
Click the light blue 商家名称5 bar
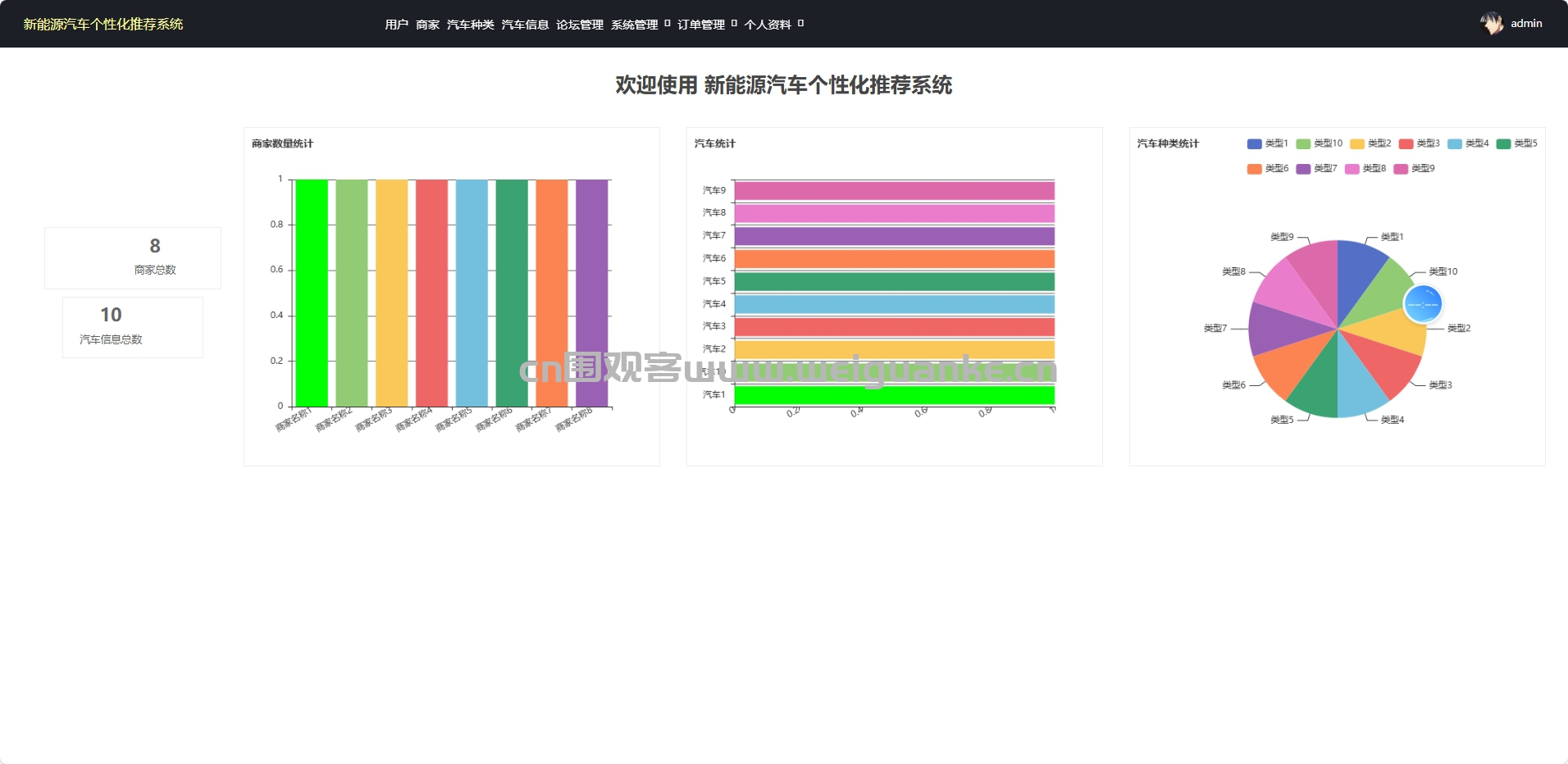472,293
